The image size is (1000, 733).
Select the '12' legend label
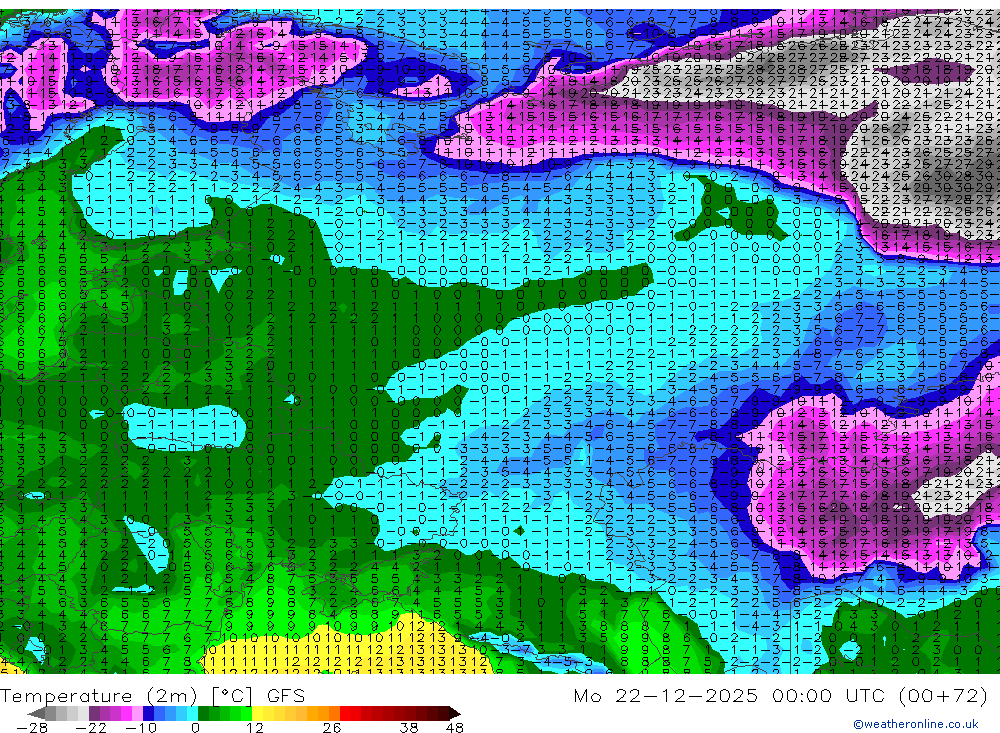click(x=255, y=727)
